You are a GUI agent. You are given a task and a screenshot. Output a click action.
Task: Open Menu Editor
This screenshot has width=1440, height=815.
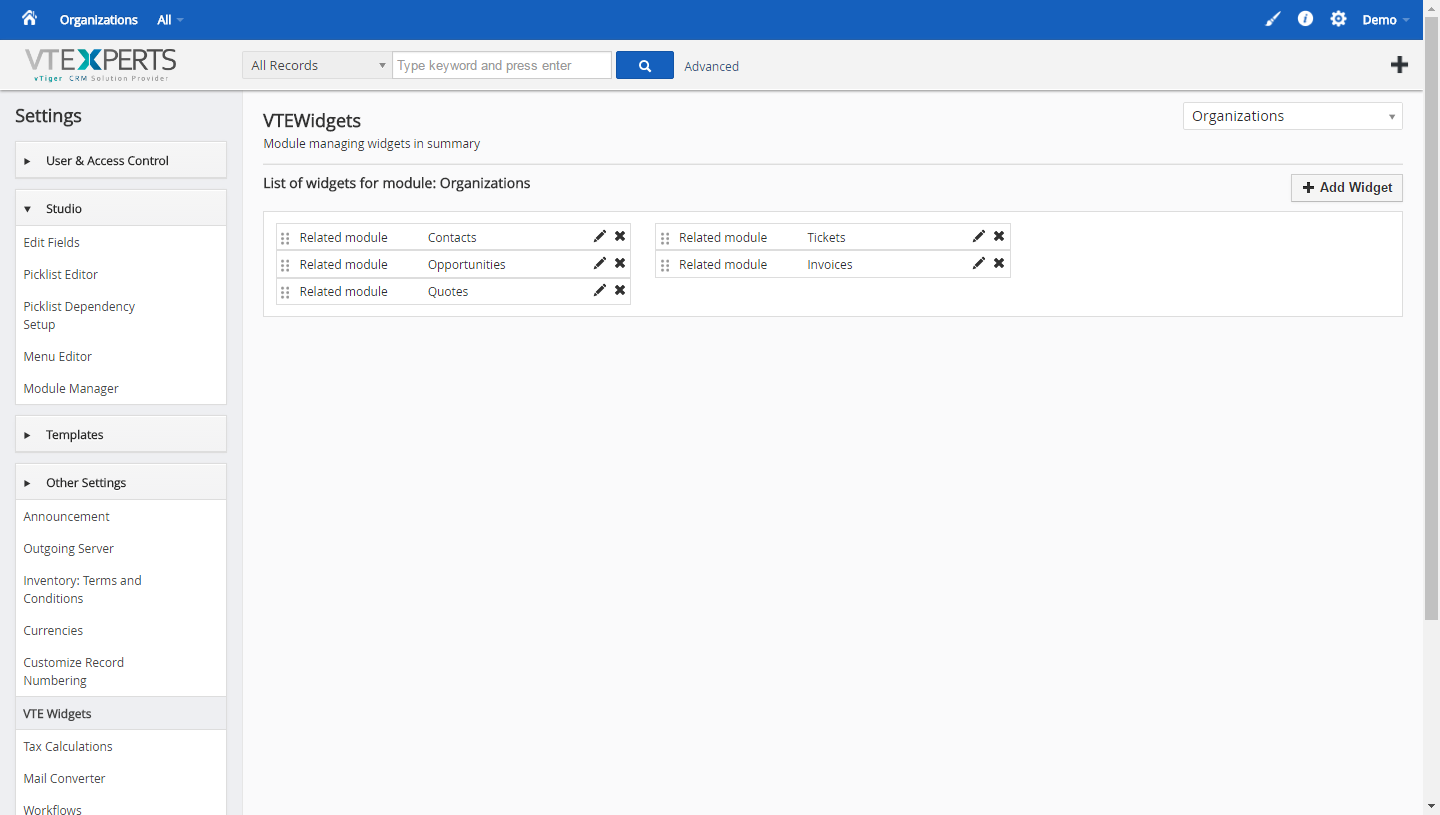tap(58, 356)
